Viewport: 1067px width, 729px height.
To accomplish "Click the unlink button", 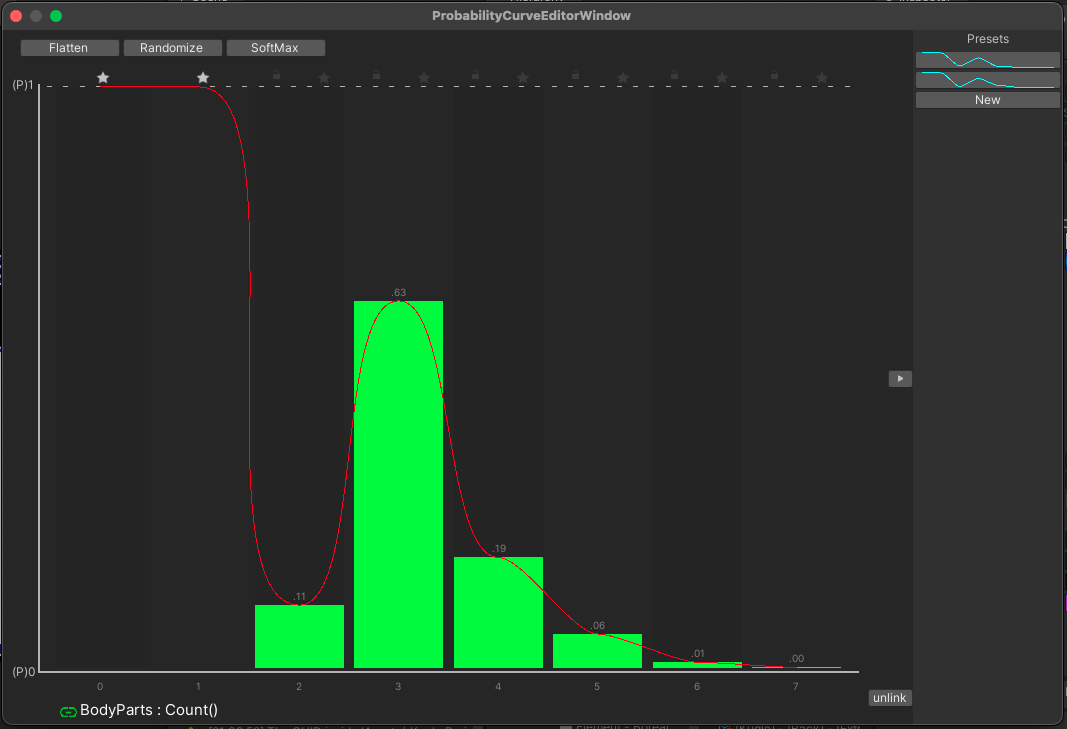I will coord(889,698).
